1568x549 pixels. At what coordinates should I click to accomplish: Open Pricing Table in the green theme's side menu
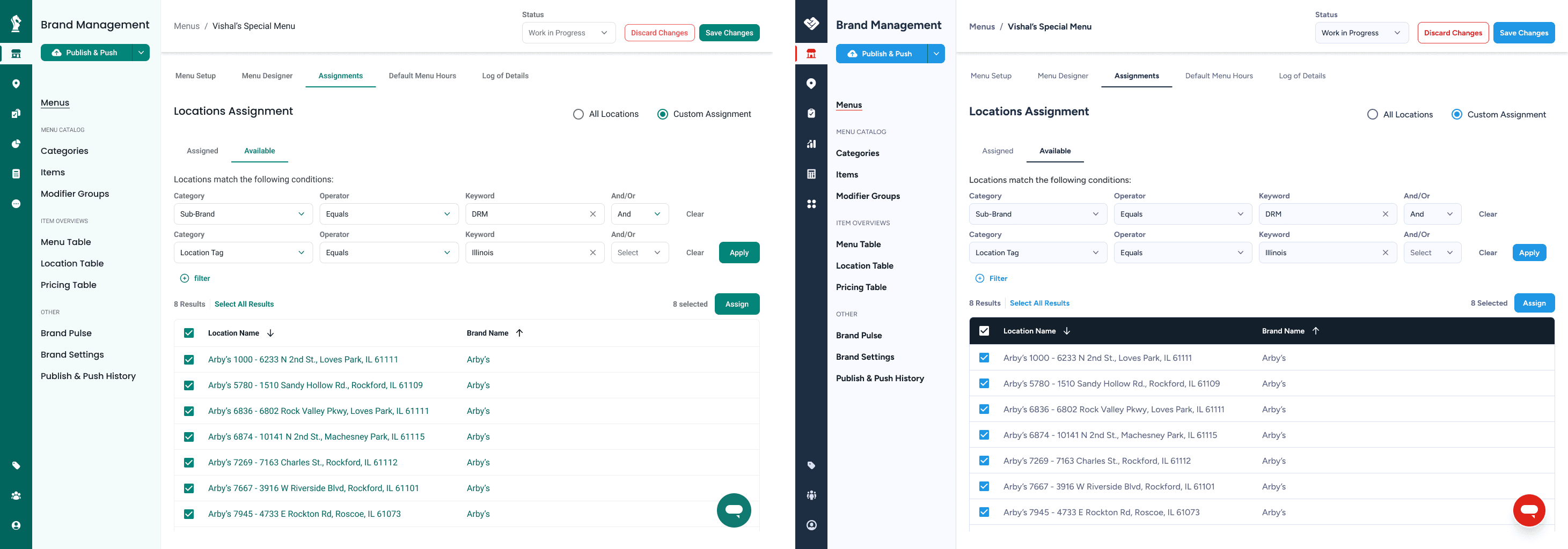(68, 285)
